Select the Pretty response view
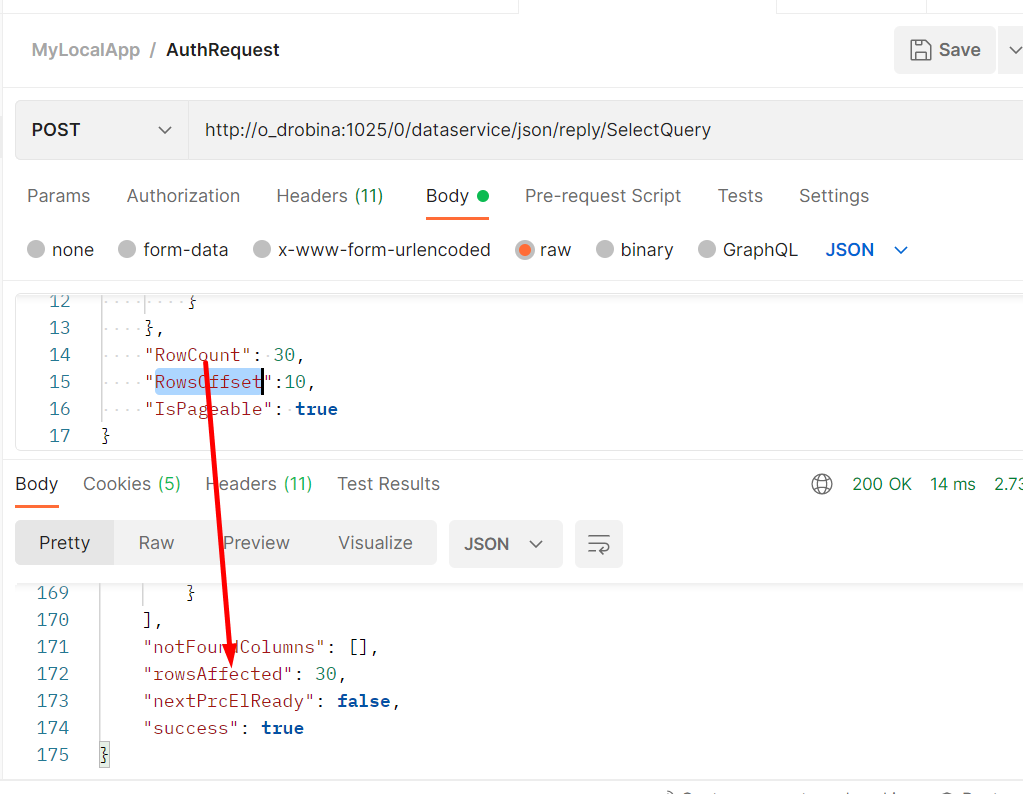Viewport: 1023px width, 794px height. 65,543
